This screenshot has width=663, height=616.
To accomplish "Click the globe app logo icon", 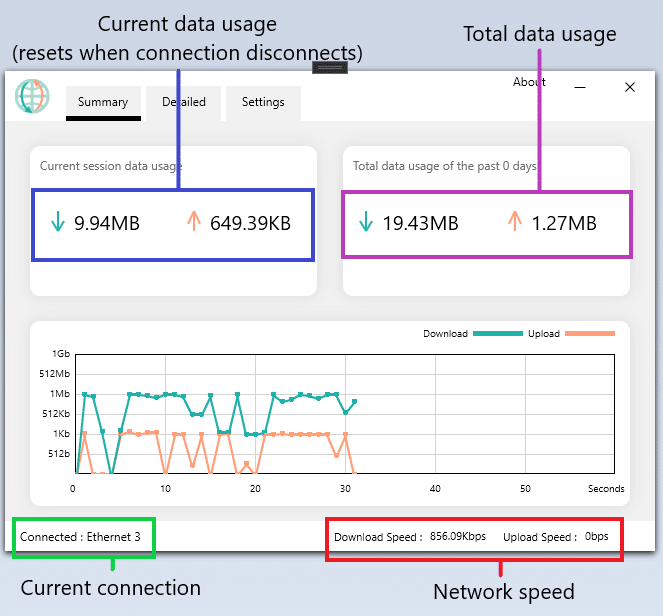I will [x=32, y=97].
